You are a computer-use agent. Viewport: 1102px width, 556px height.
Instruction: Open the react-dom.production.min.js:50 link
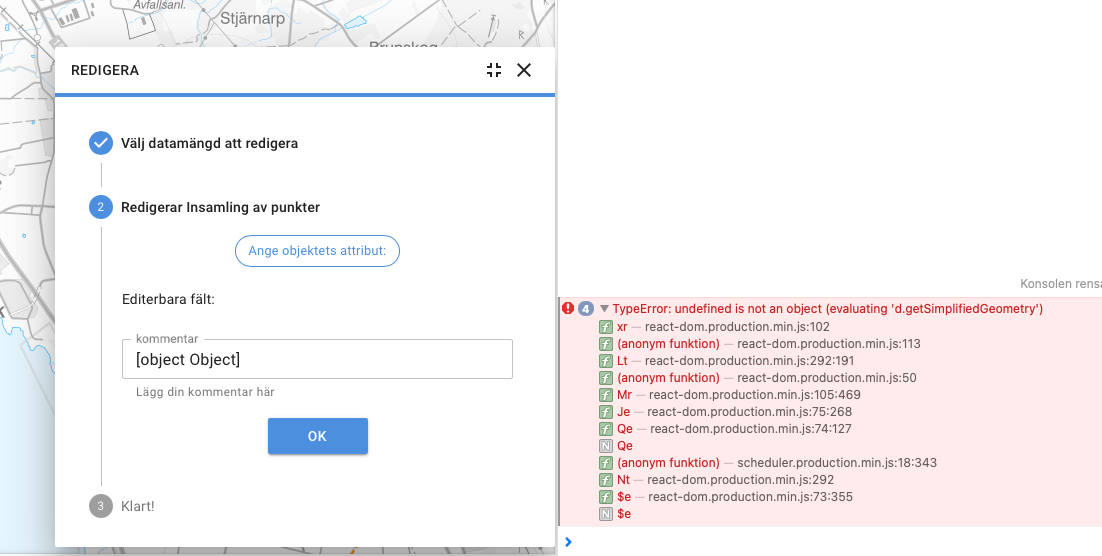[x=826, y=377]
